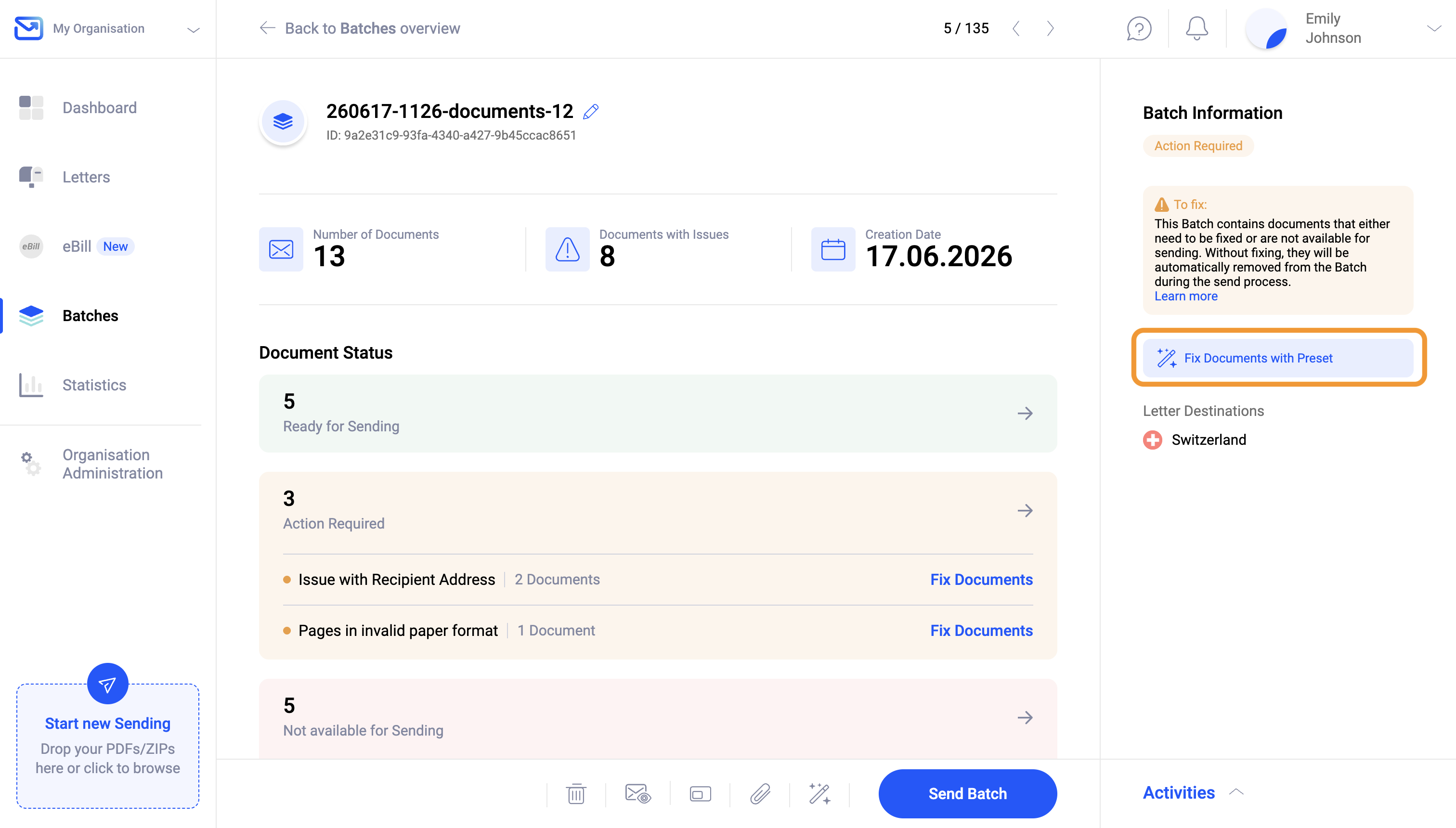Click the envelope preview icon in bottom toolbar

tap(637, 793)
